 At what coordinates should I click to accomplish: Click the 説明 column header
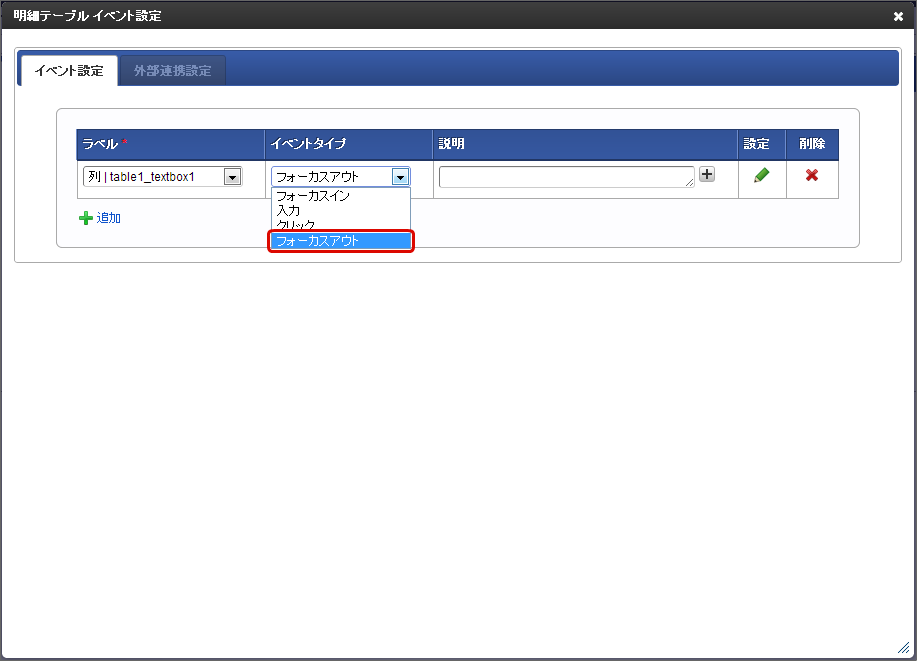click(585, 144)
